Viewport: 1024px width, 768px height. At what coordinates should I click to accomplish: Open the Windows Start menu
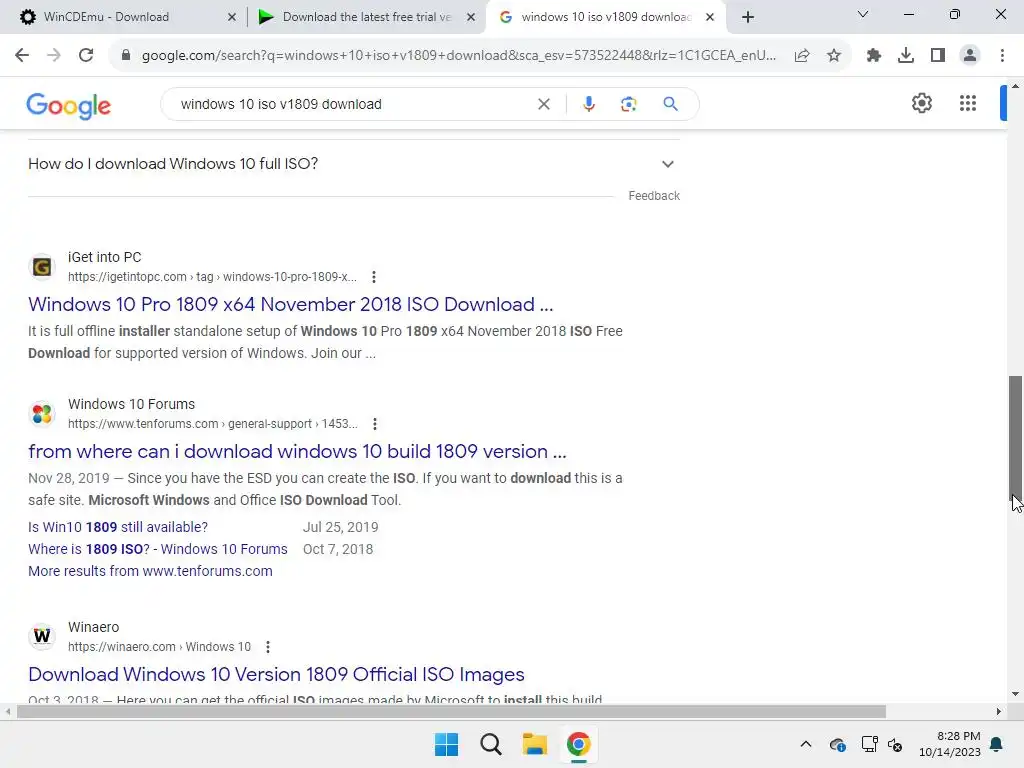tap(447, 744)
